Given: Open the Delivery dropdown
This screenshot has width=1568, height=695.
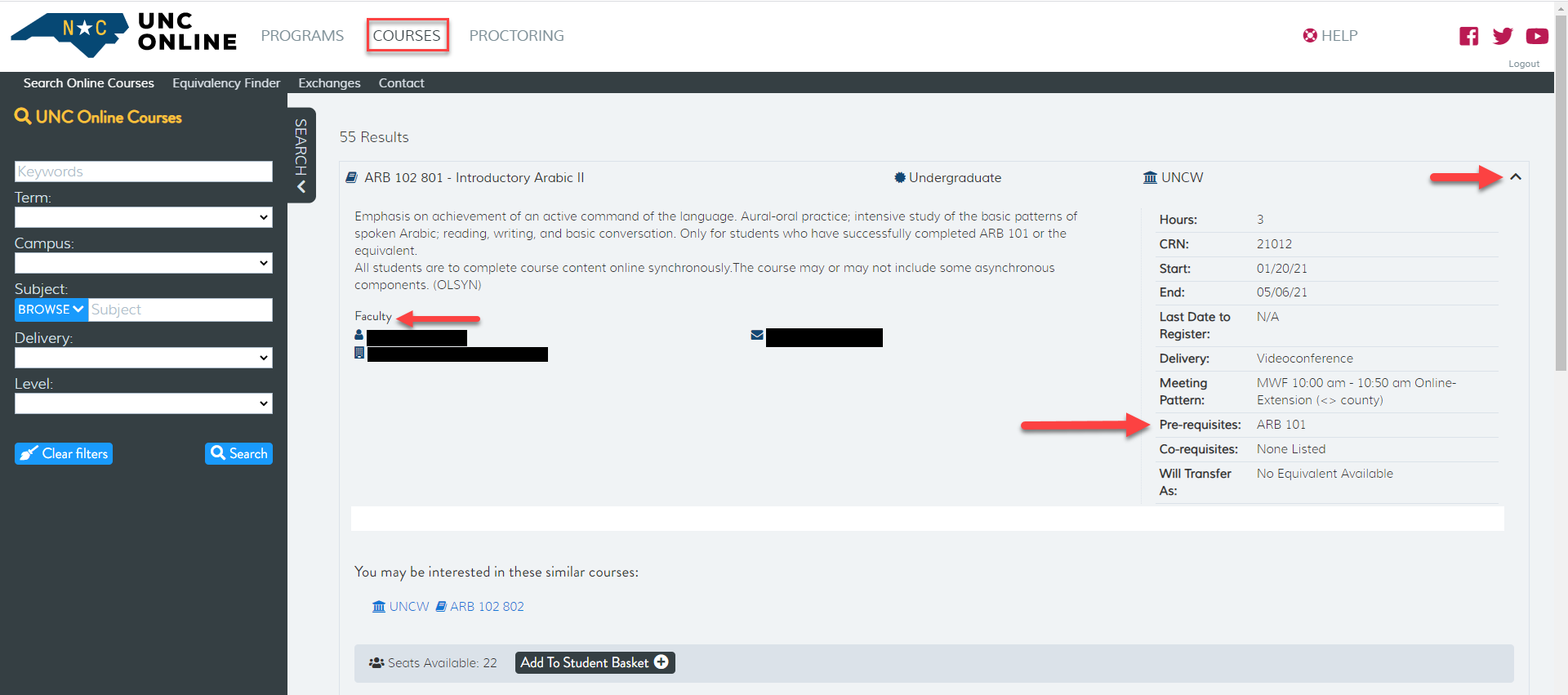Looking at the screenshot, I should [144, 358].
